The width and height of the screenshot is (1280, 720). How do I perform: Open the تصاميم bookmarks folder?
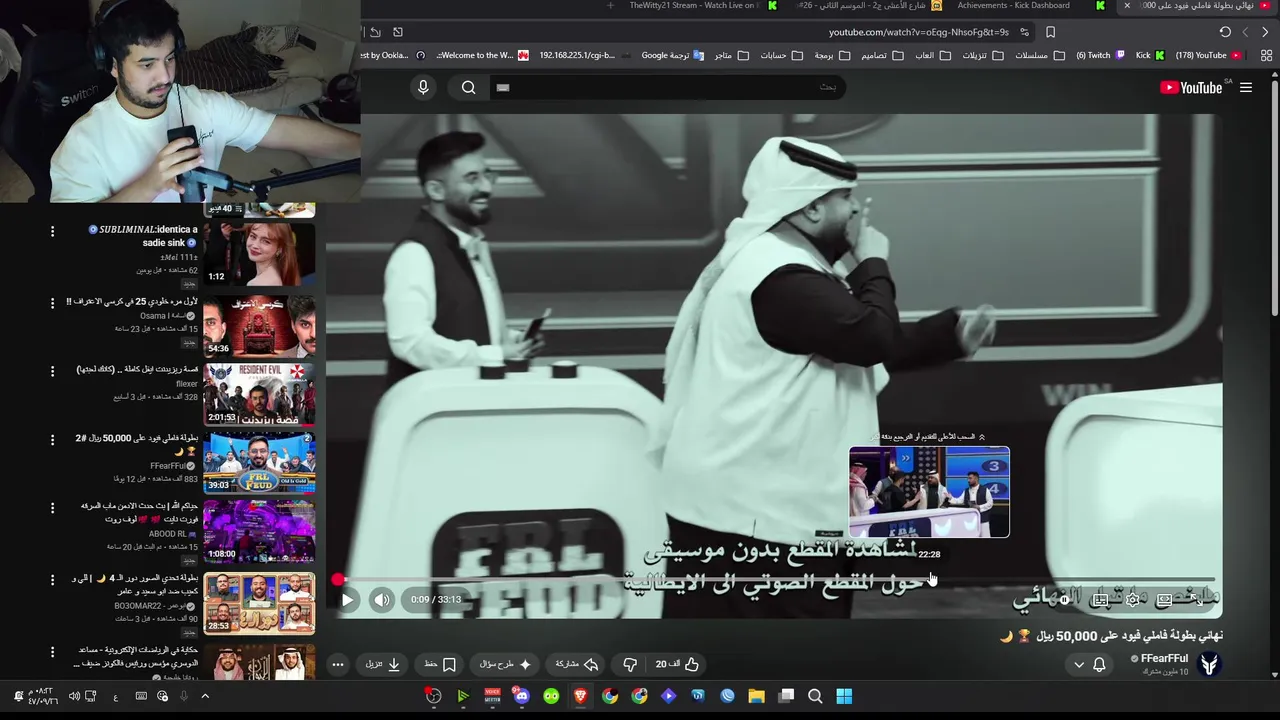pyautogui.click(x=881, y=55)
